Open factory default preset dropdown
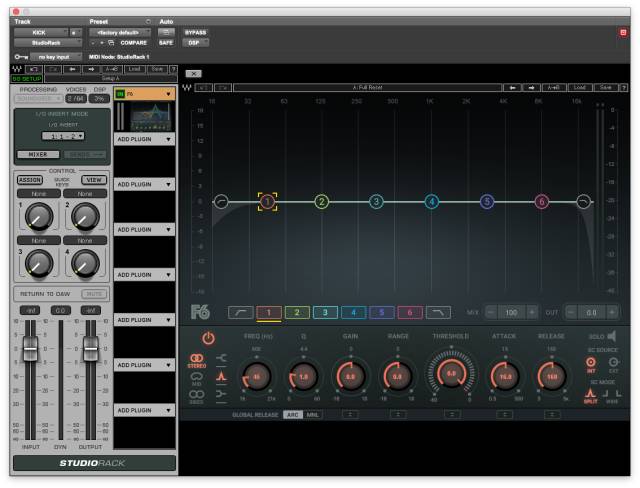640x488 pixels. (x=120, y=32)
